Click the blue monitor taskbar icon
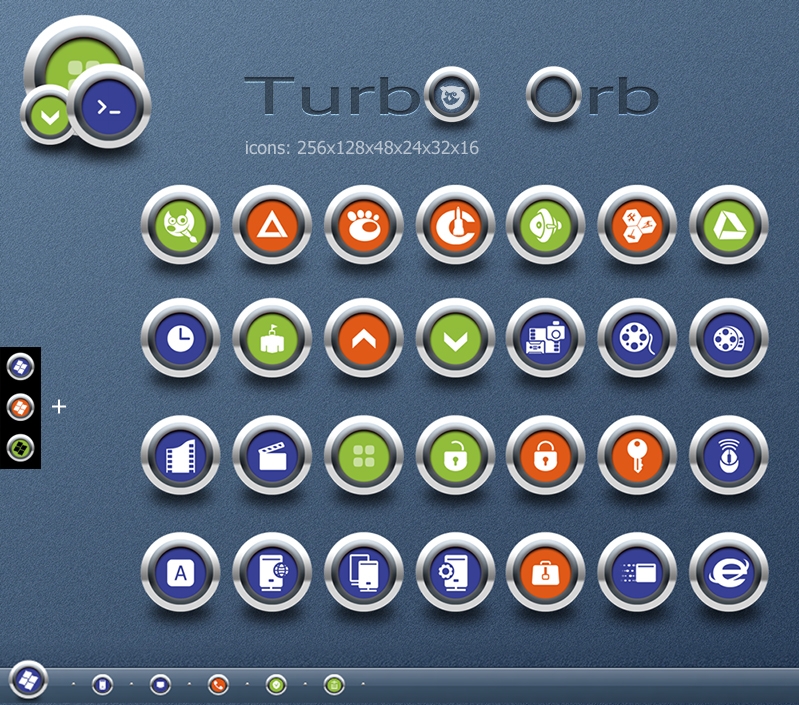Image resolution: width=799 pixels, height=705 pixels. tap(161, 685)
